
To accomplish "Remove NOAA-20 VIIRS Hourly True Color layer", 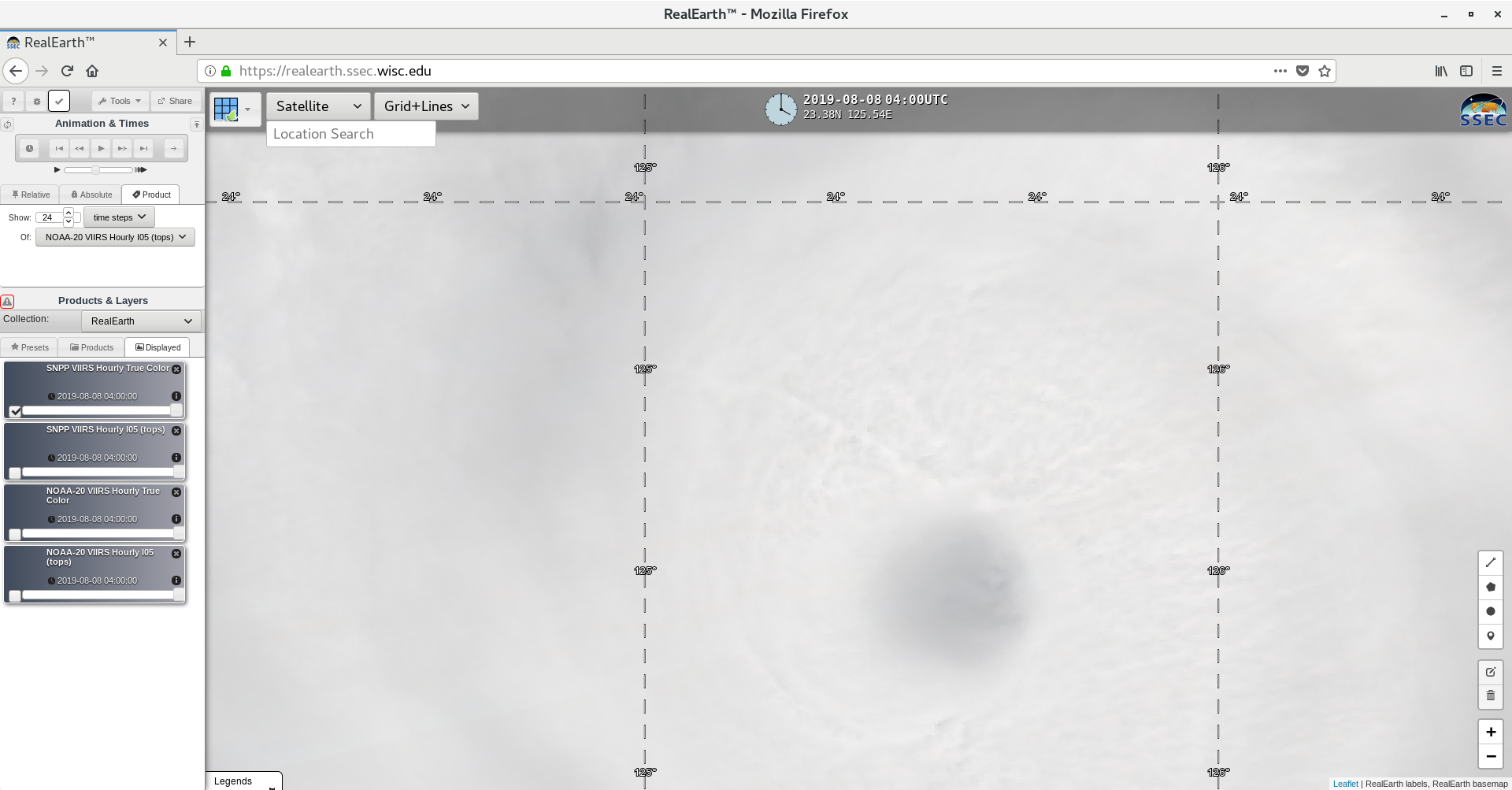I will click(x=176, y=492).
